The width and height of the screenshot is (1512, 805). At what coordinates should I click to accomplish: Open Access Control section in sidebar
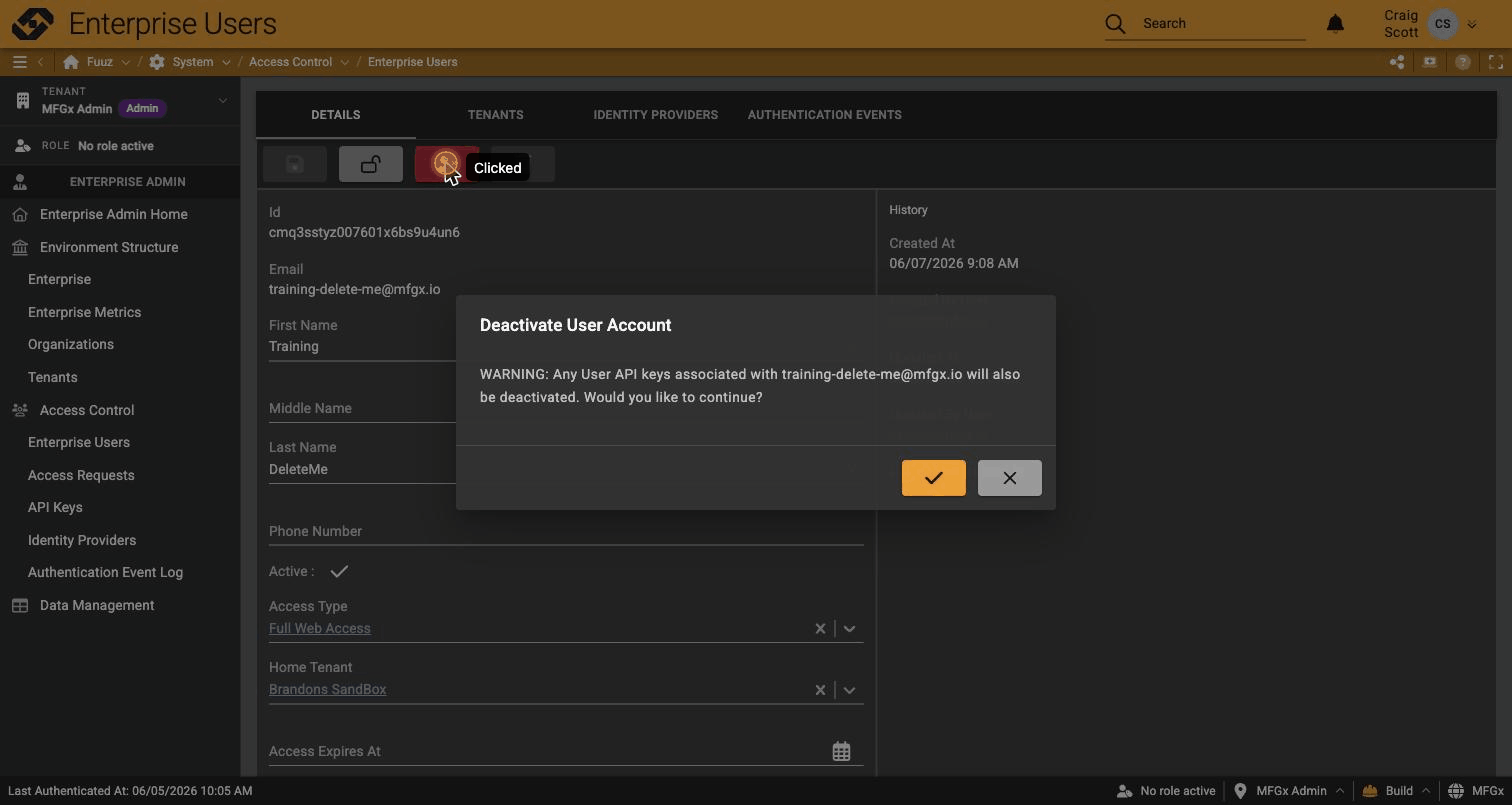click(x=87, y=410)
